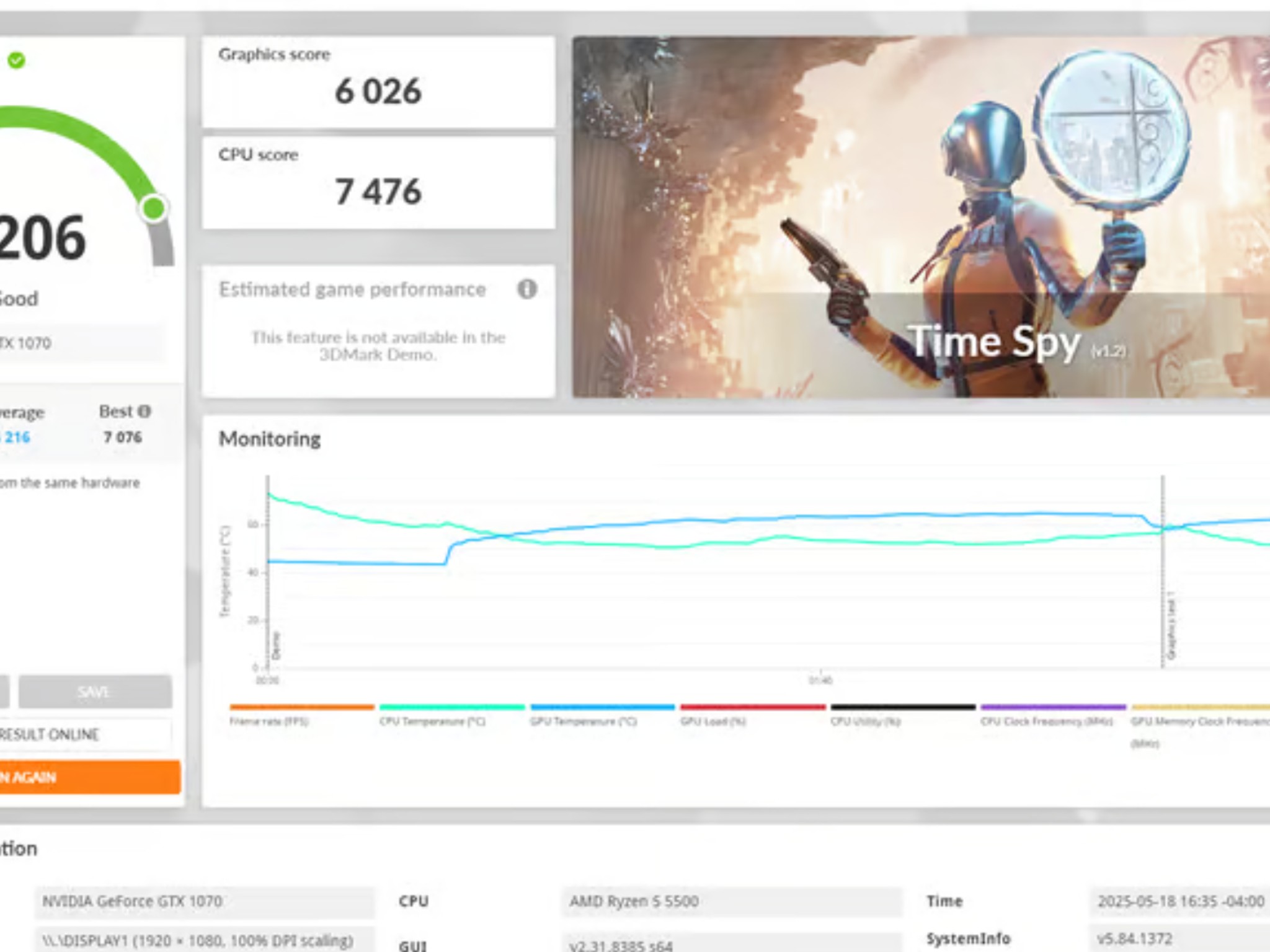Click the Graphics score 6 026 panel
The width and height of the screenshot is (1270, 952).
(378, 82)
